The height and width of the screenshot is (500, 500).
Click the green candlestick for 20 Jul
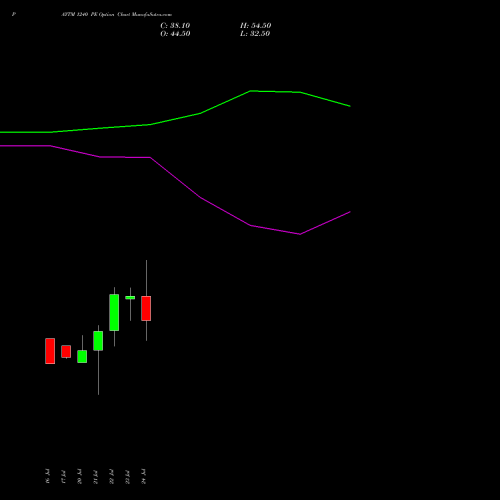coord(82,356)
